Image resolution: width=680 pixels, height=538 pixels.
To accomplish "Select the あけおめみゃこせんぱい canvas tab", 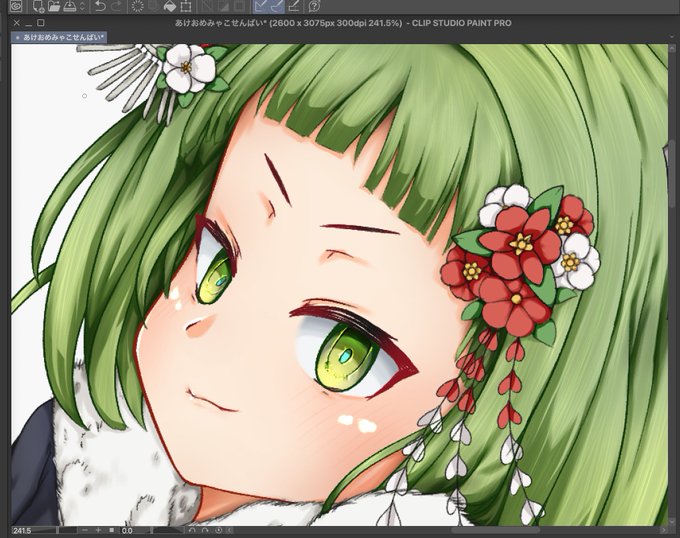I will [x=59, y=37].
